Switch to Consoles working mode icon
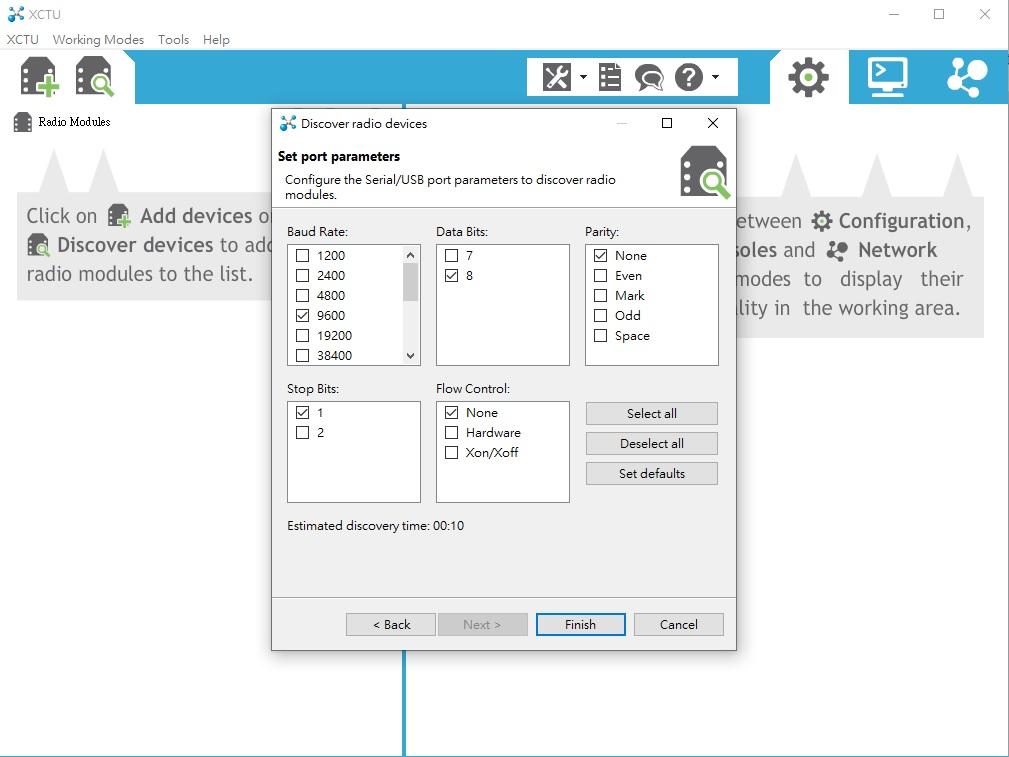Image resolution: width=1009 pixels, height=757 pixels. point(887,77)
